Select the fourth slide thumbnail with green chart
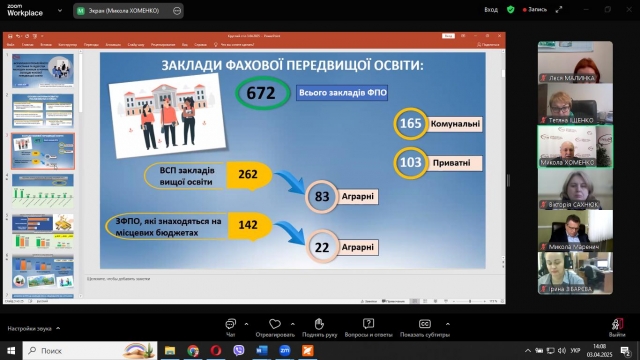Viewport: 640px width, 360px height. click(x=43, y=191)
